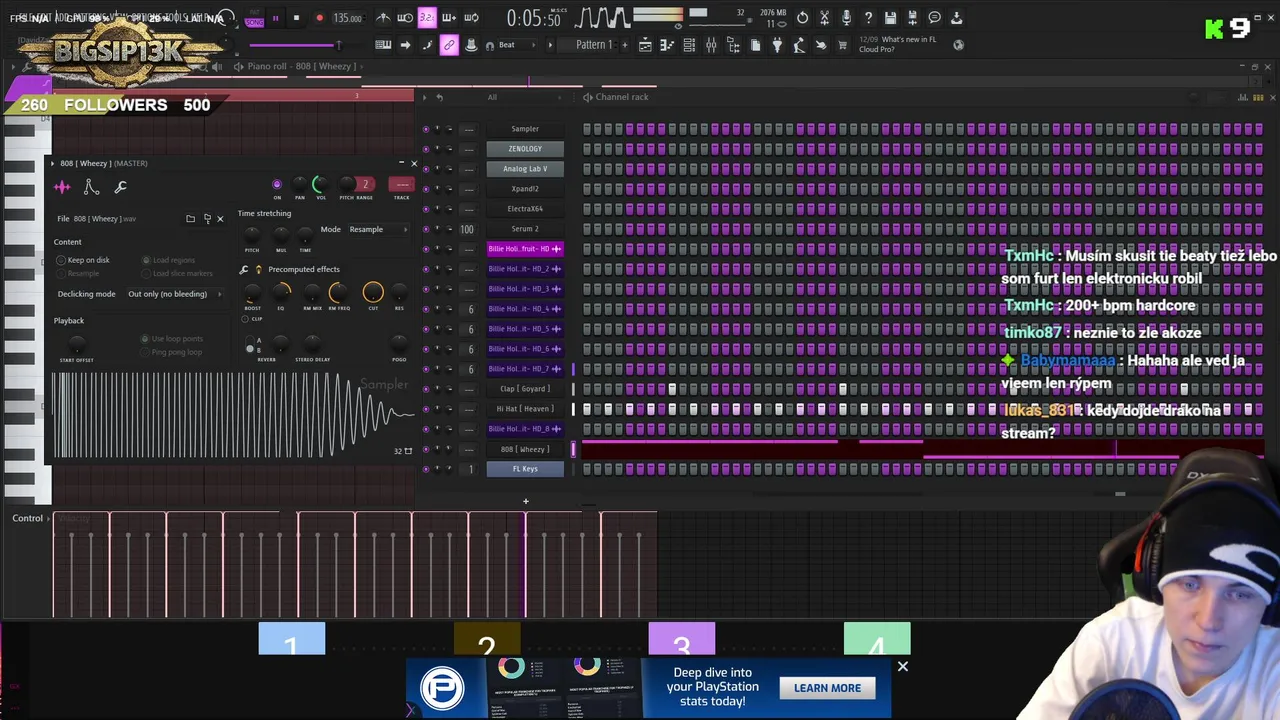Mute the Serum 2 channel LED
The image size is (1280, 720).
pos(426,229)
